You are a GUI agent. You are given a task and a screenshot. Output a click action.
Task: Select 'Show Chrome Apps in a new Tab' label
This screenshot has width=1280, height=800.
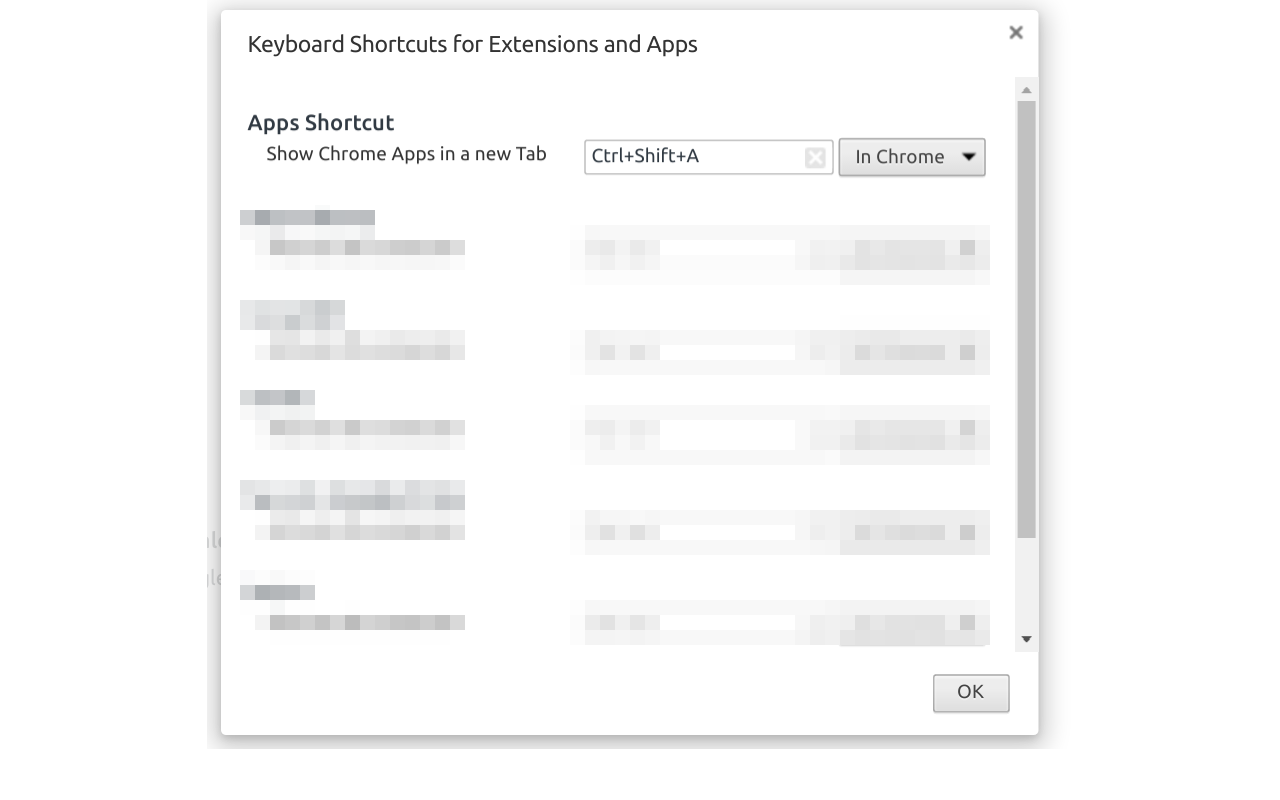[406, 154]
